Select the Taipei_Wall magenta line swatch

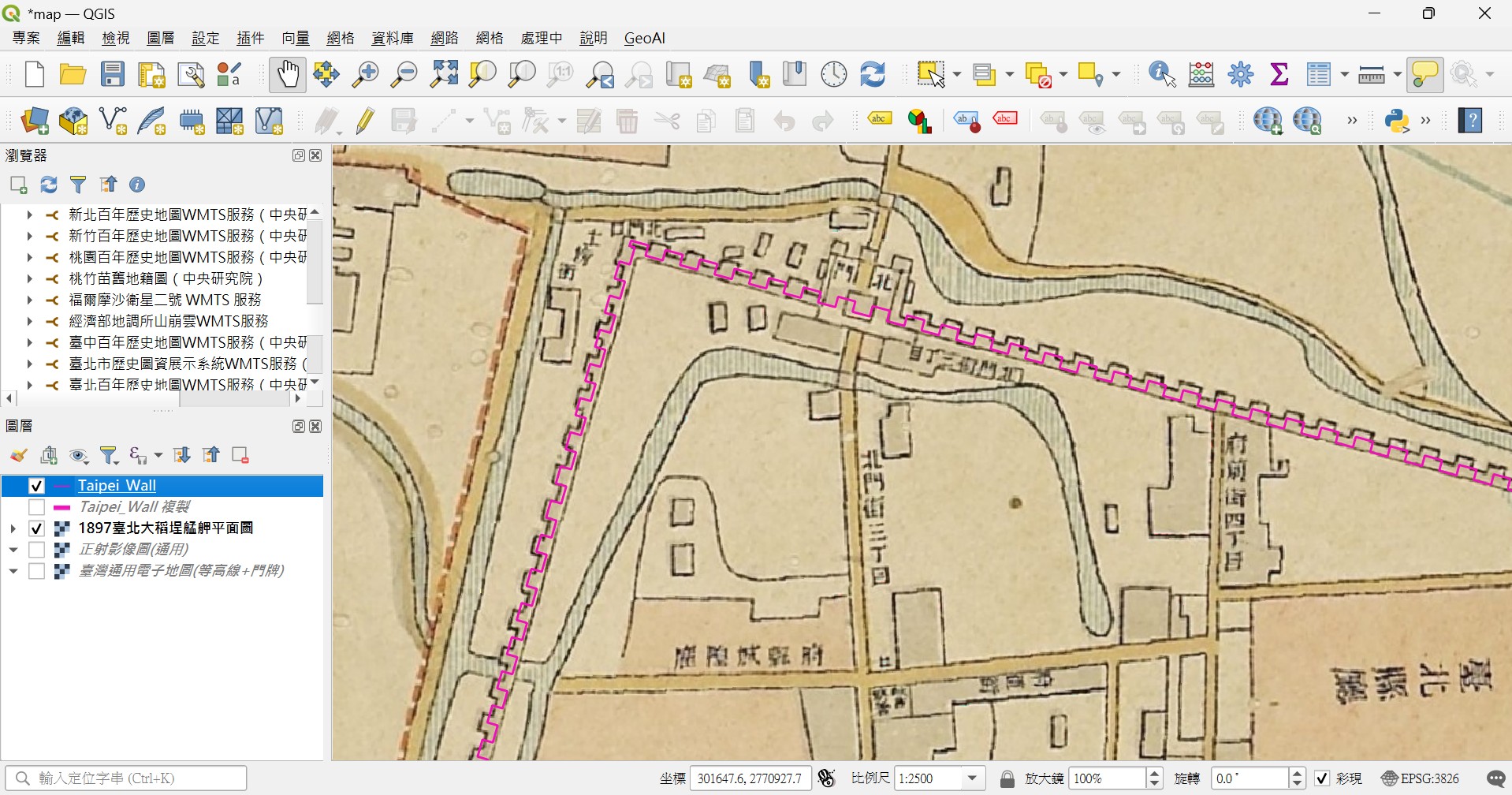click(61, 486)
